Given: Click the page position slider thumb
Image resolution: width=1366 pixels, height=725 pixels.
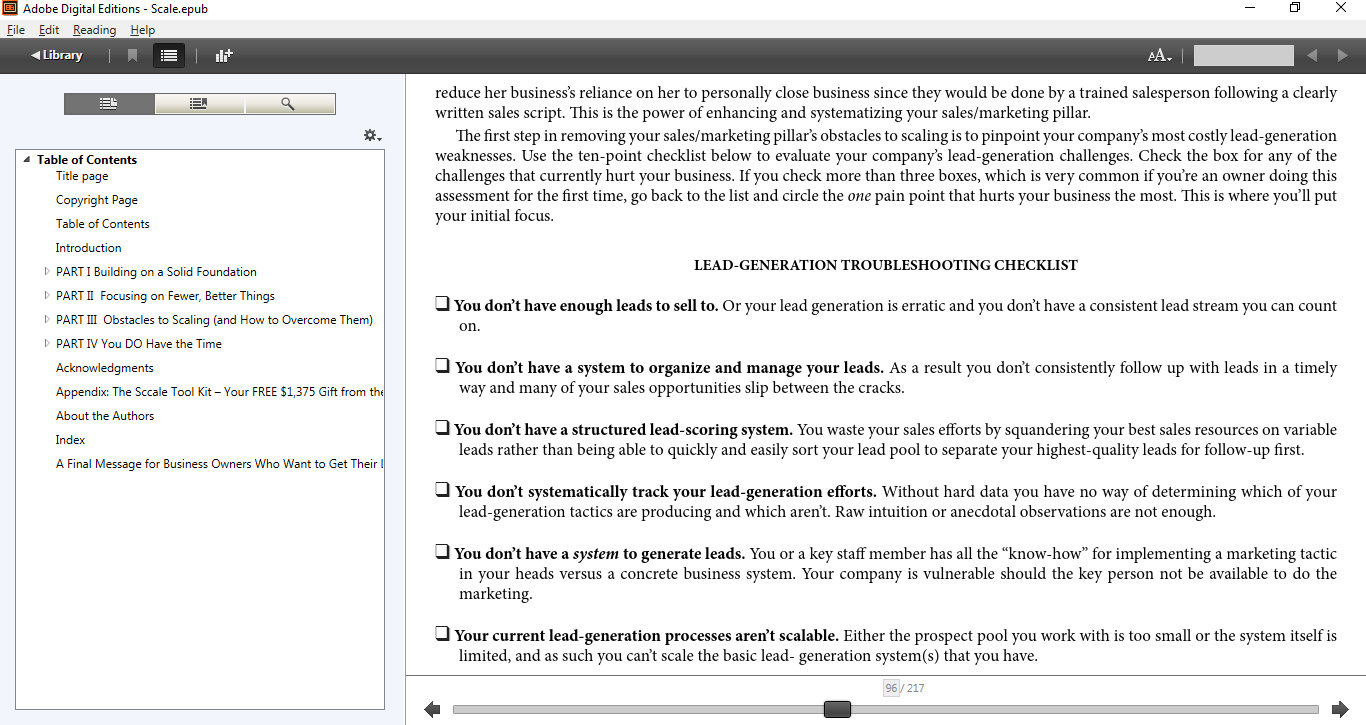Looking at the screenshot, I should 837,709.
